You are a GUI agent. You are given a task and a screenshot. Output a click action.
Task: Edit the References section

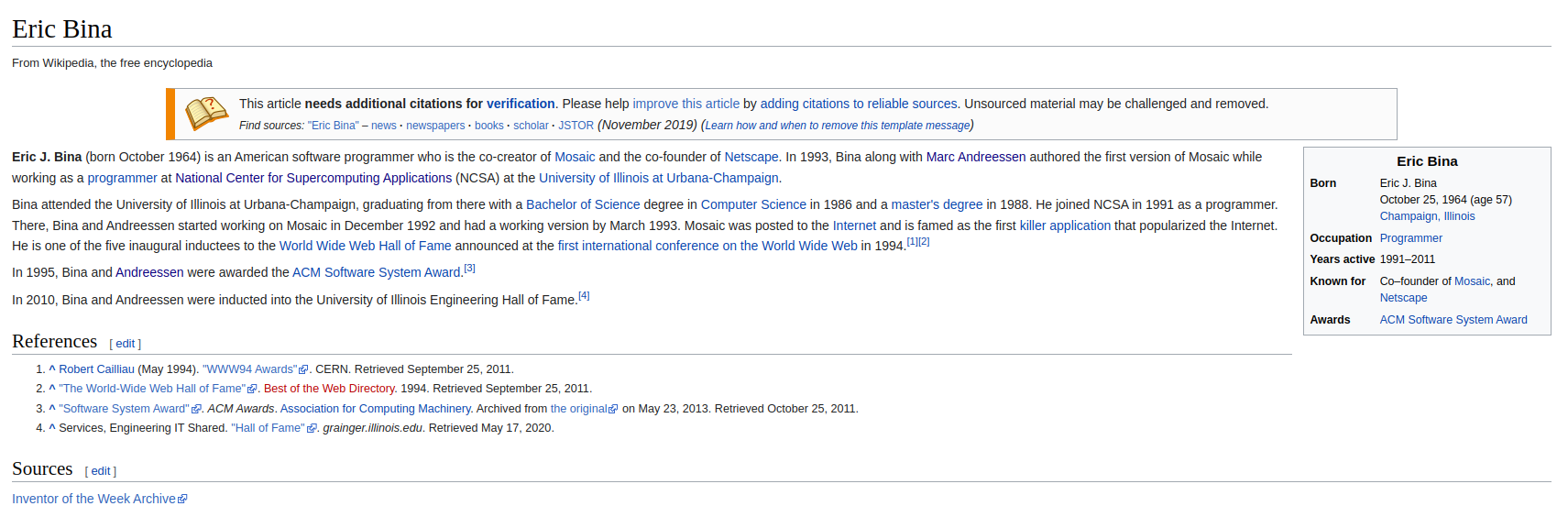pyautogui.click(x=126, y=344)
